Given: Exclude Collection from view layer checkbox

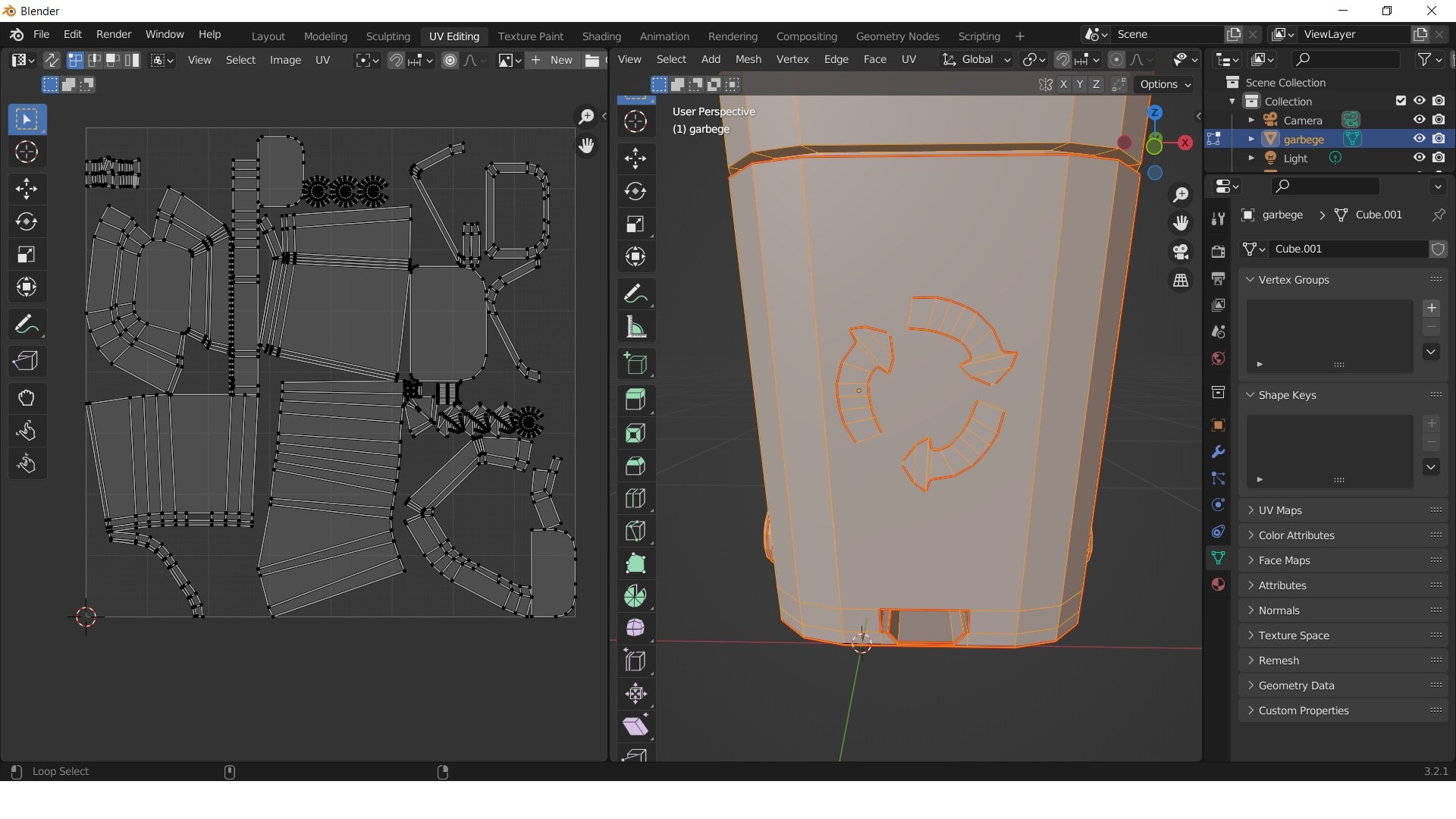Looking at the screenshot, I should [1401, 101].
